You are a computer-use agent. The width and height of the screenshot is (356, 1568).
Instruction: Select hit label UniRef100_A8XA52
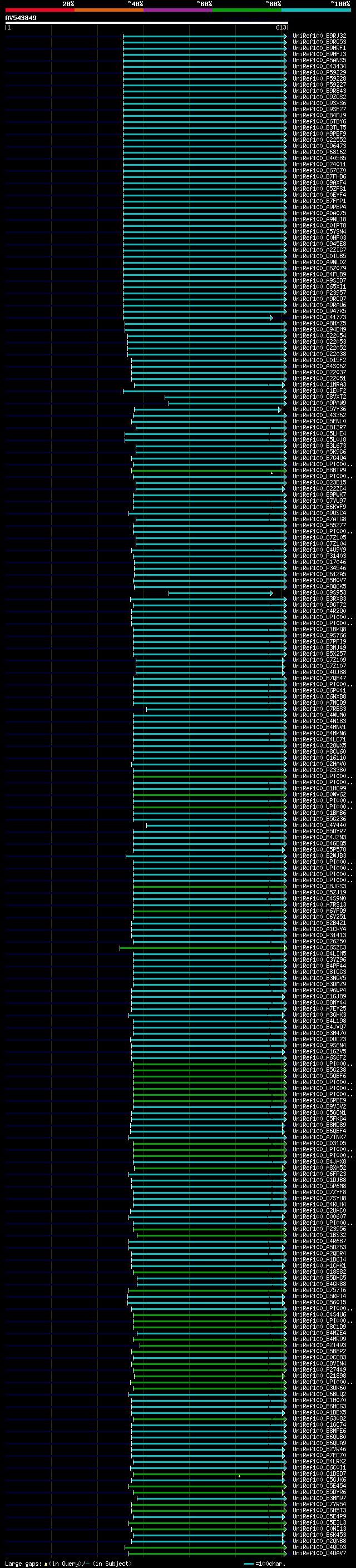click(319, 1168)
